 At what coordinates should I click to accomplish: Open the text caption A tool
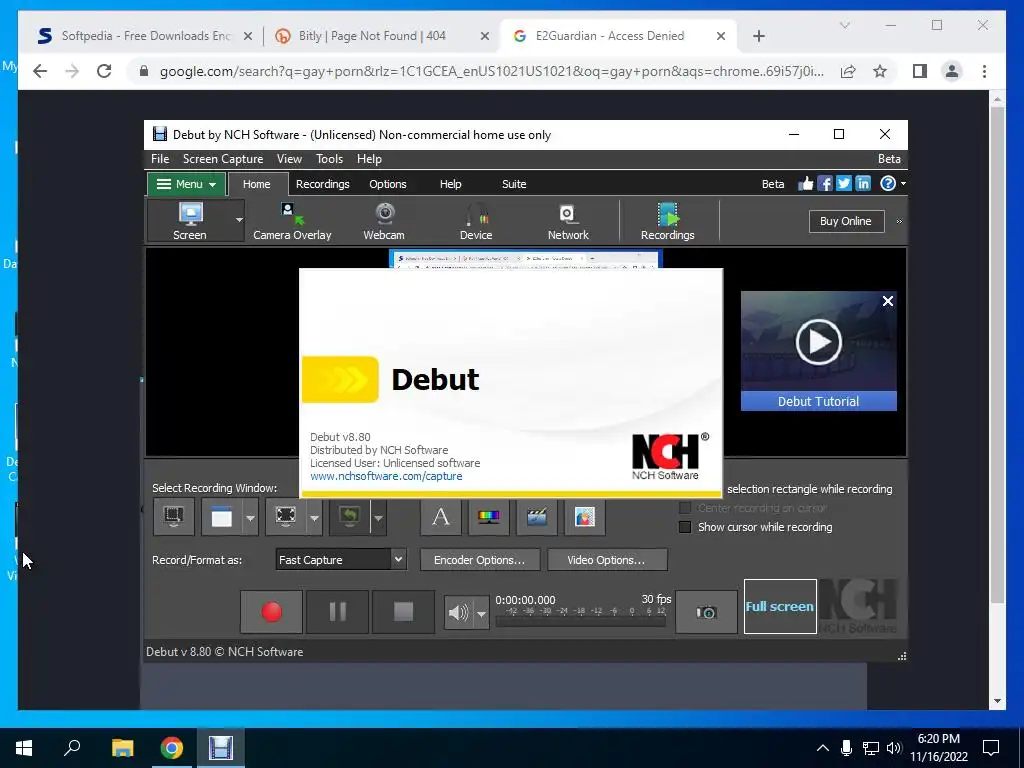coord(441,517)
